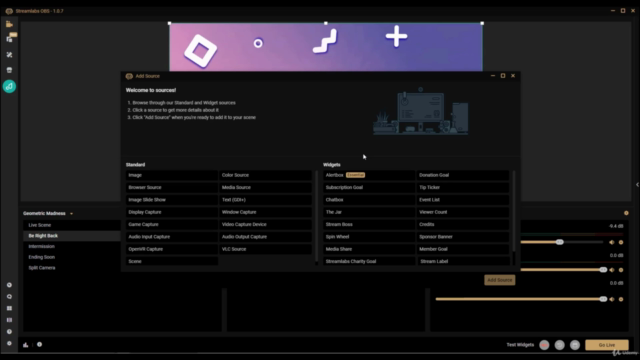The width and height of the screenshot is (640, 360).
Task: Select the Stream Boss widget
Action: (369, 224)
